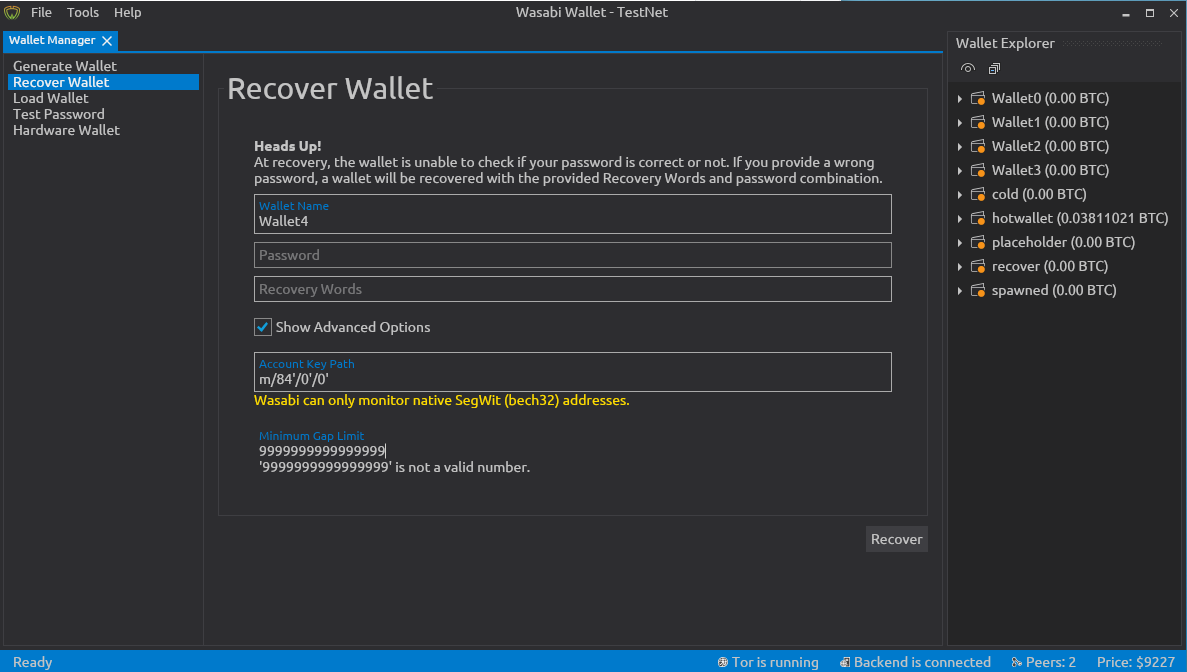Click the Wallet1 wallet icon
The width and height of the screenshot is (1187, 672).
[x=978, y=123]
